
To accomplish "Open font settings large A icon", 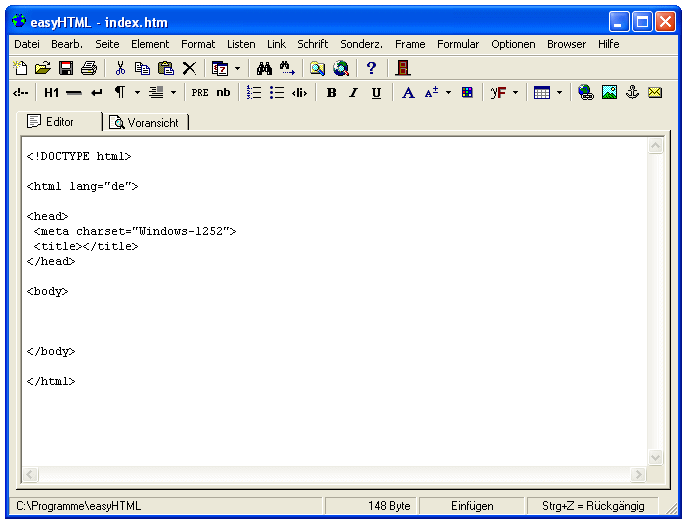I will [x=408, y=93].
